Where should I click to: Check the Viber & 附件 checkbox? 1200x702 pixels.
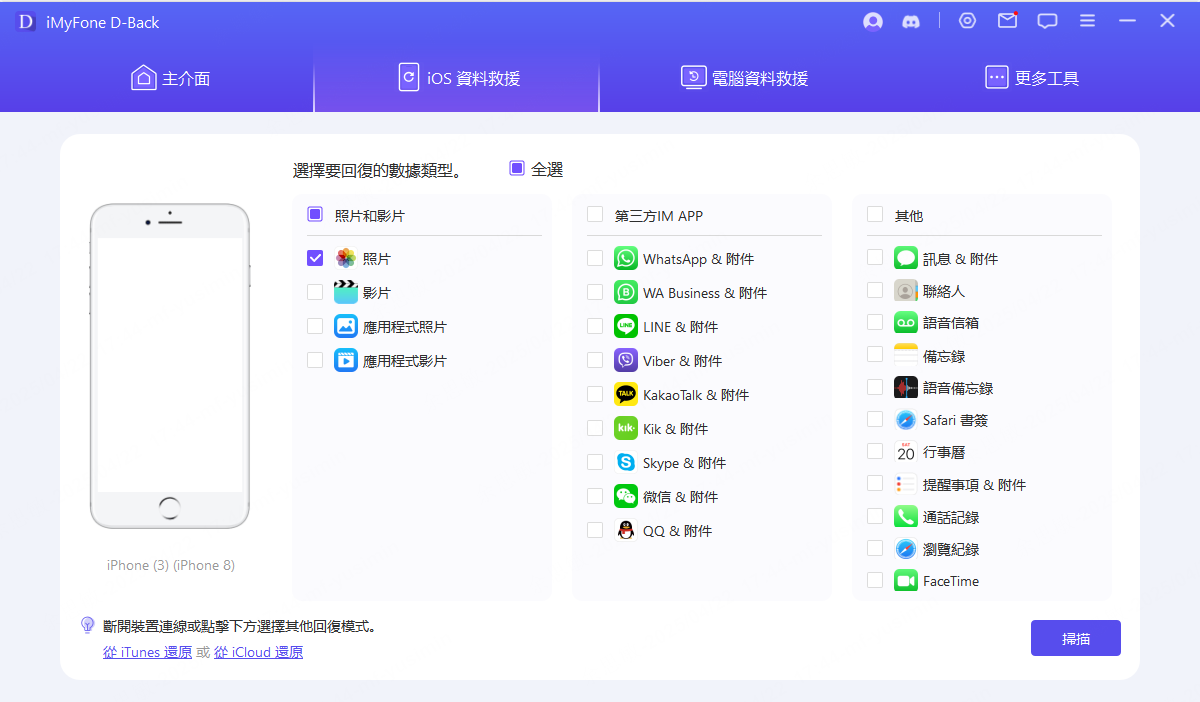click(595, 360)
